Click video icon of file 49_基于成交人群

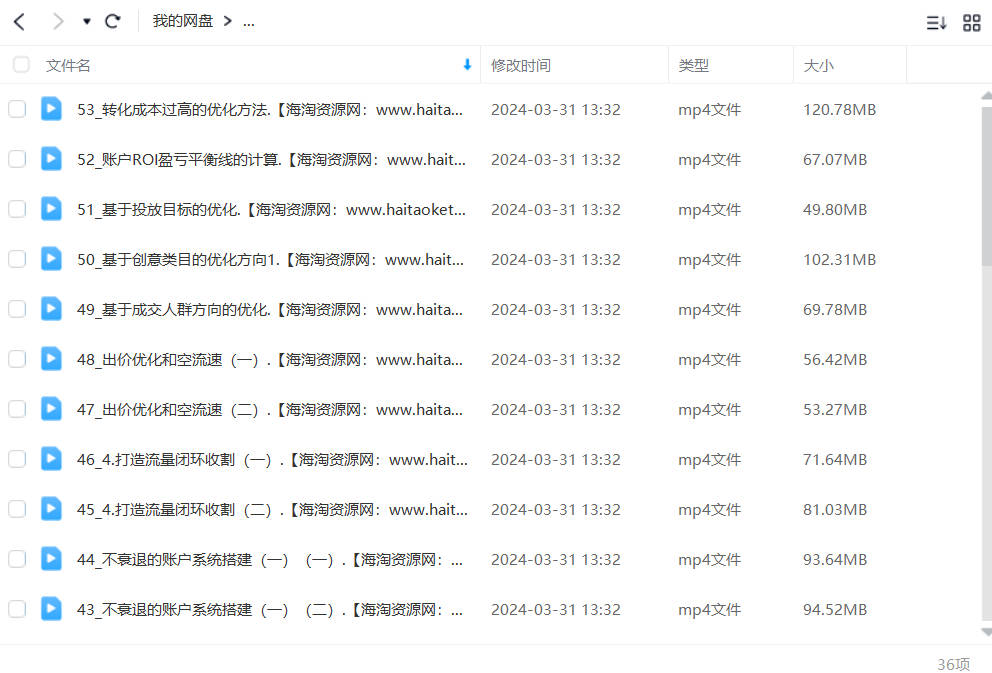(x=51, y=309)
